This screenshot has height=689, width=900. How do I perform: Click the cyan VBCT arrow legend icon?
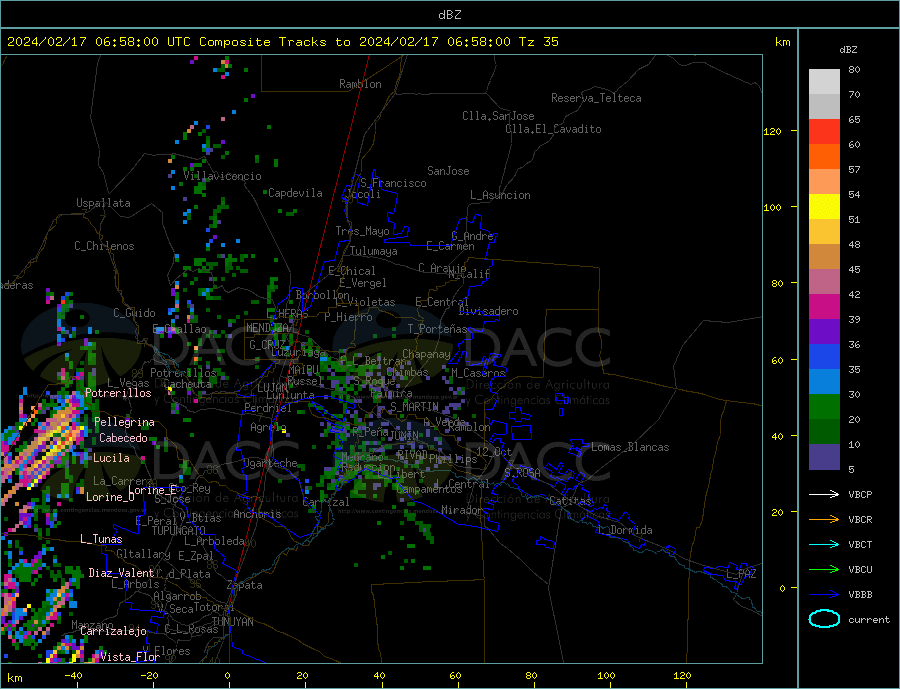(824, 544)
